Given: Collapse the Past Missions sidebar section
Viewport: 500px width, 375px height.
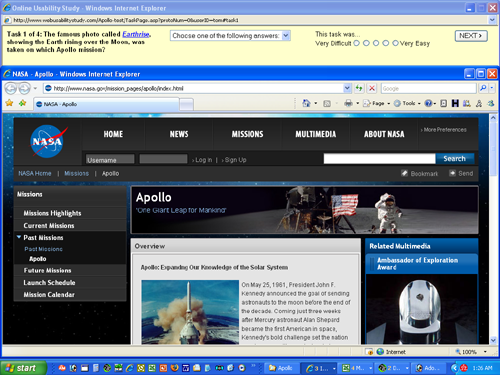Looking at the screenshot, I should tap(19, 237).
